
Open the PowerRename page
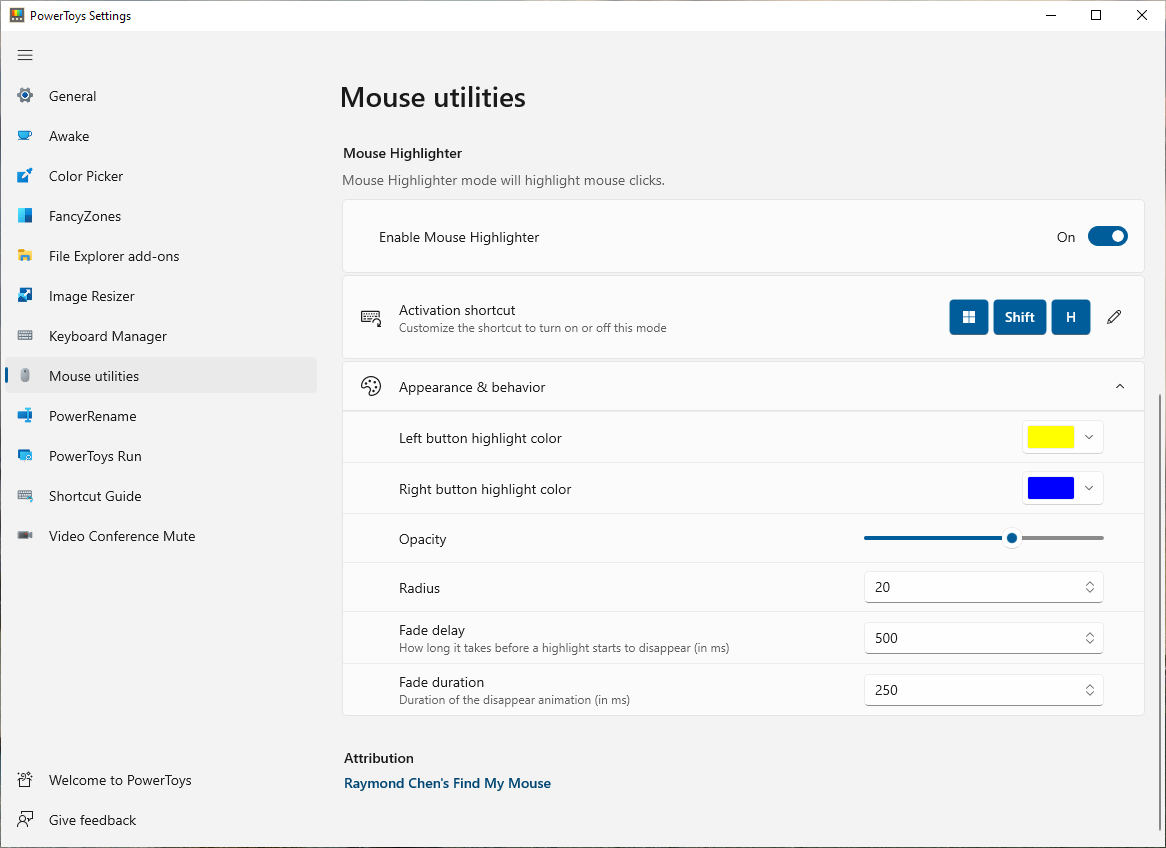[161, 417]
